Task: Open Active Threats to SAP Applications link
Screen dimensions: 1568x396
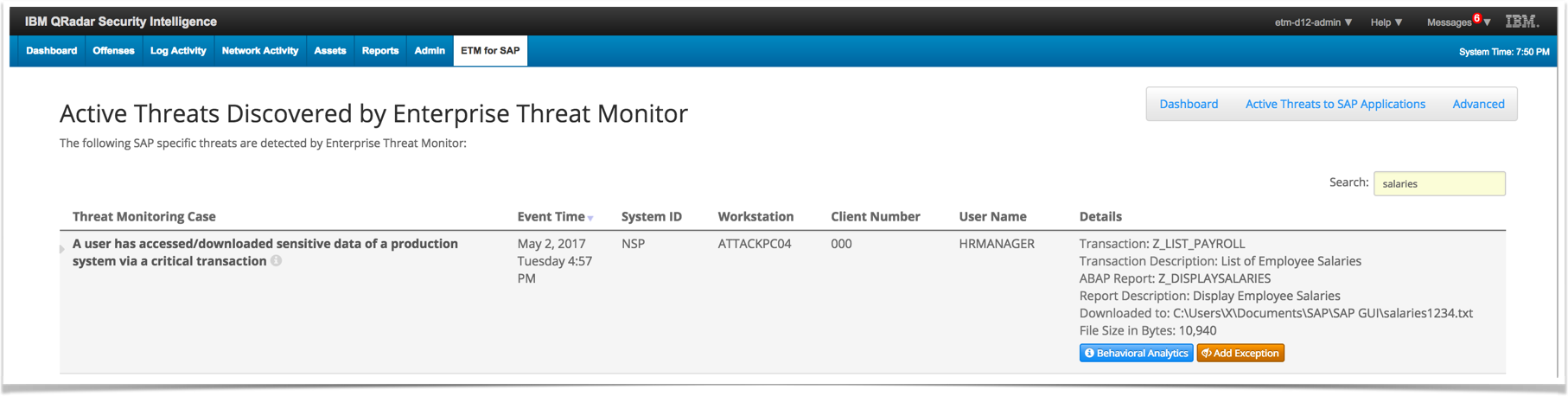Action: click(x=1335, y=104)
